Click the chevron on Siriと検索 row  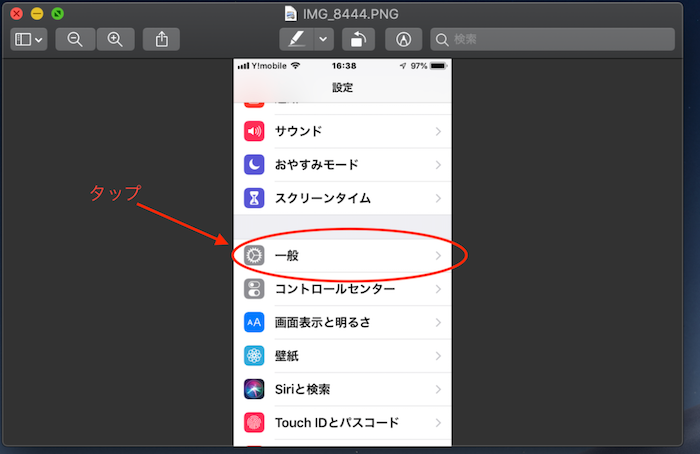click(438, 389)
